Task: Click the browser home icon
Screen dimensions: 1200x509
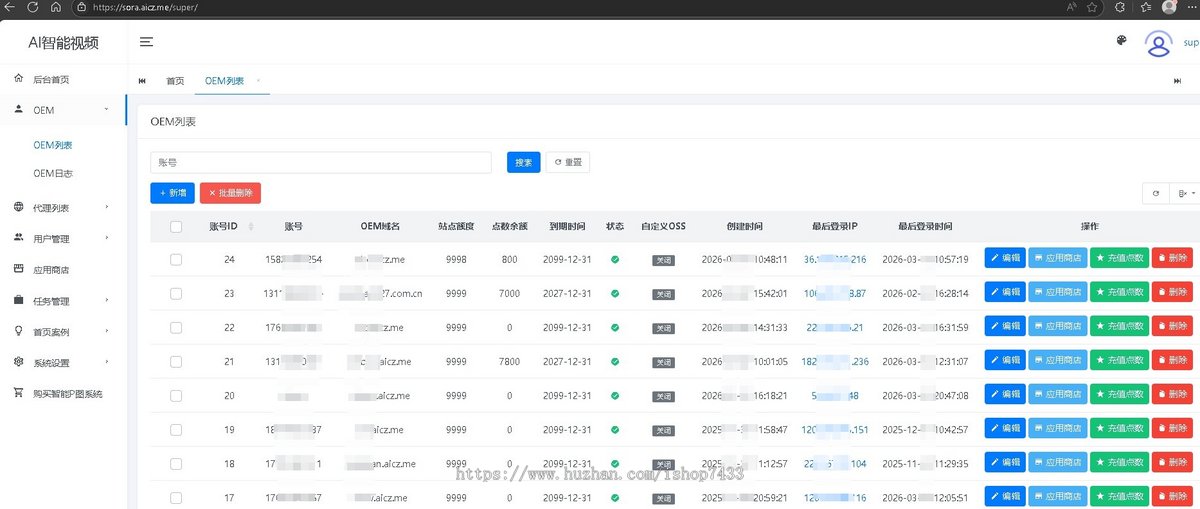Action: (x=54, y=7)
